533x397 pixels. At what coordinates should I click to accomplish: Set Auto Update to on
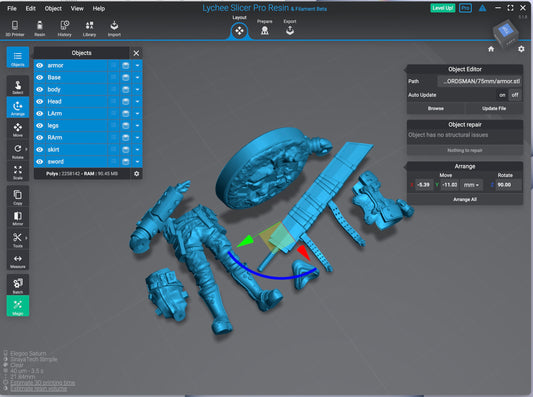(502, 95)
